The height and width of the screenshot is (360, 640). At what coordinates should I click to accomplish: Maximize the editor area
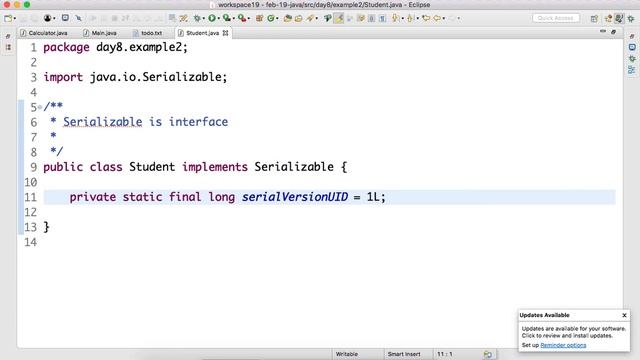coord(613,32)
